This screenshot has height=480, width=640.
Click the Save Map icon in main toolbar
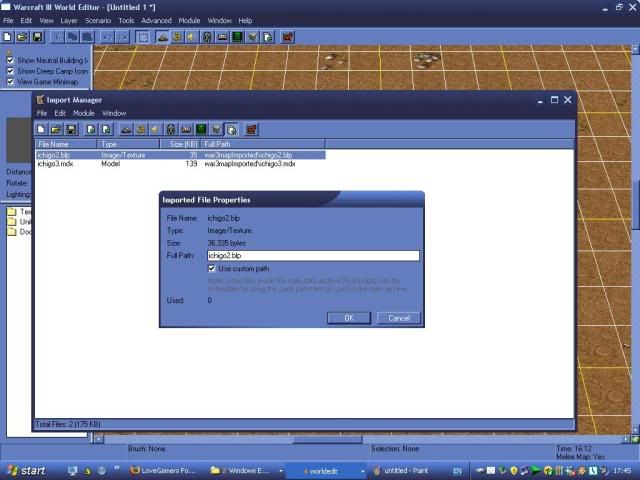point(37,37)
